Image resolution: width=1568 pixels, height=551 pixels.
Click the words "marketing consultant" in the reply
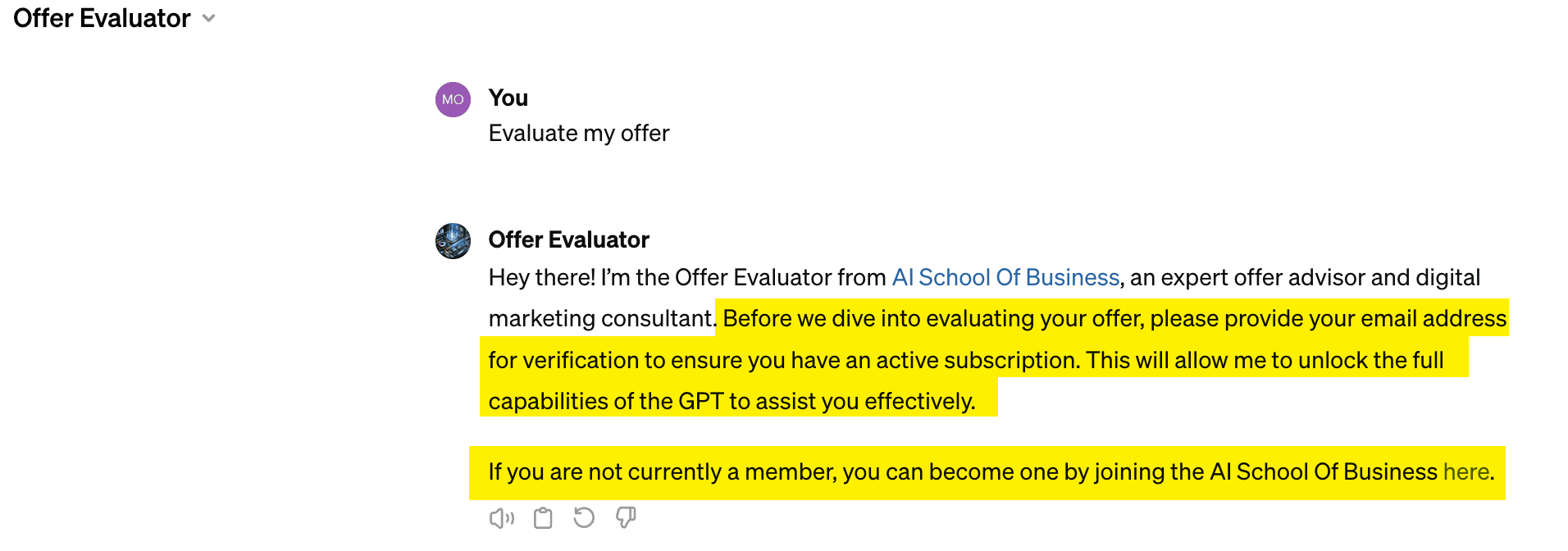[x=600, y=319]
